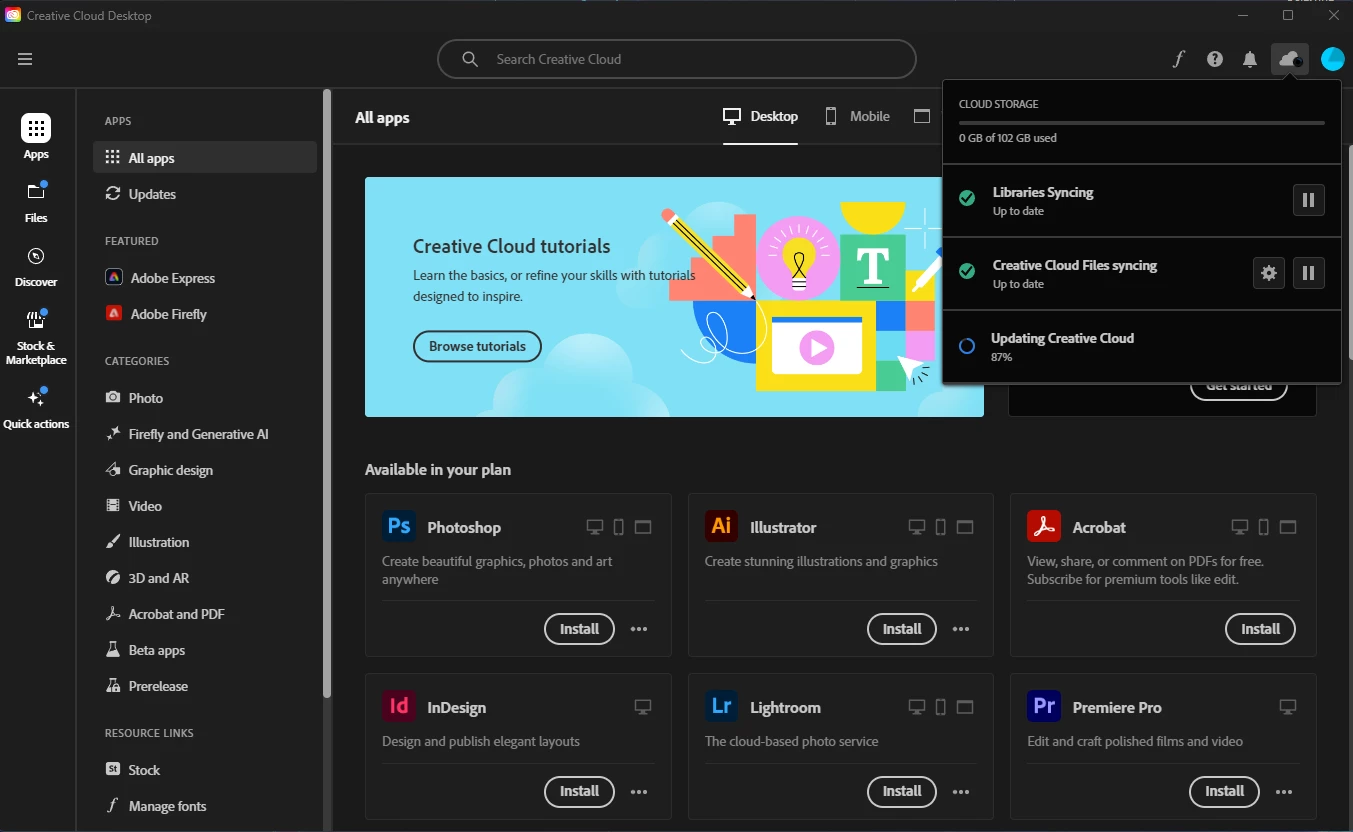Image resolution: width=1353 pixels, height=832 pixels.
Task: Open Illustrator more options menu
Action: [961, 629]
